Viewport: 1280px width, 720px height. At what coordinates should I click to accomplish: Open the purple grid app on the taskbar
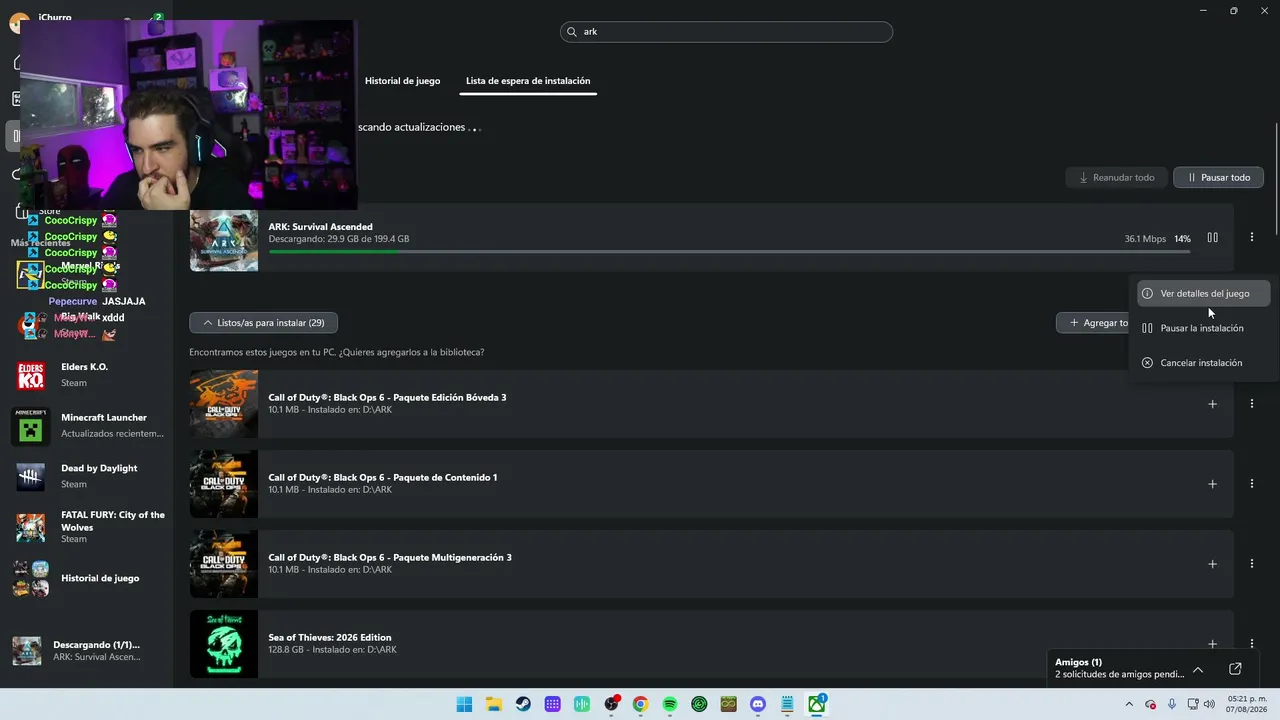pyautogui.click(x=552, y=704)
